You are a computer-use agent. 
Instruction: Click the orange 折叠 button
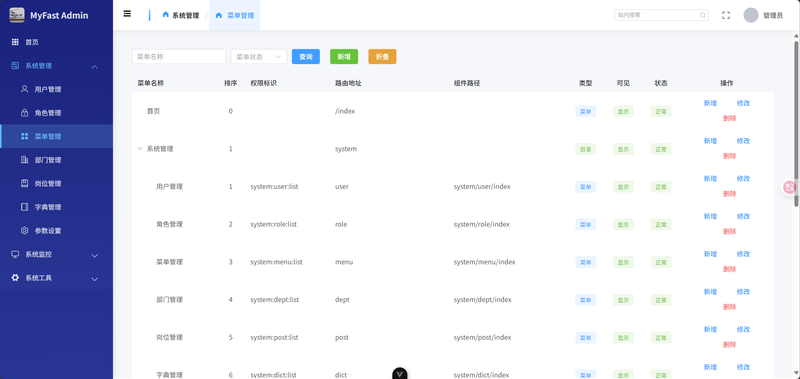[382, 57]
